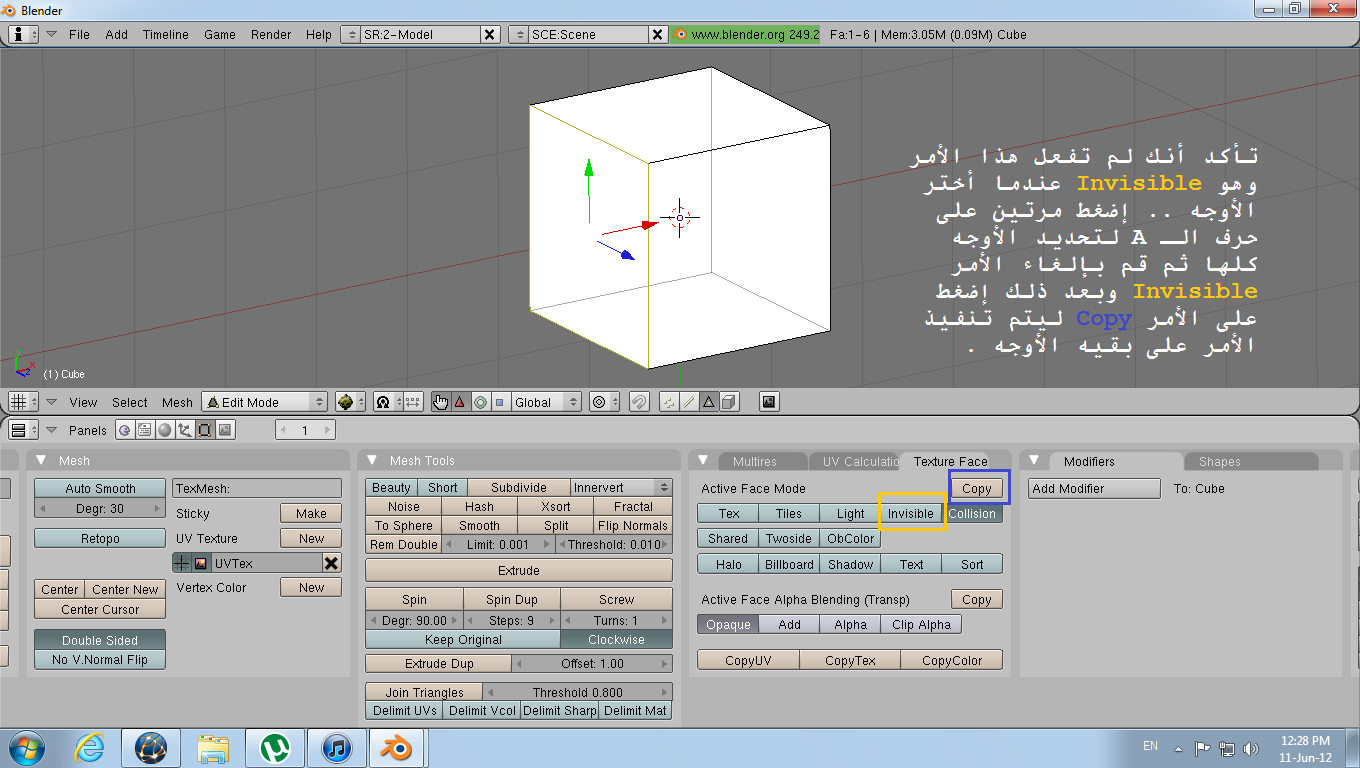Screen dimensions: 1360x768
Task: Open the File menu
Action: tap(79, 34)
